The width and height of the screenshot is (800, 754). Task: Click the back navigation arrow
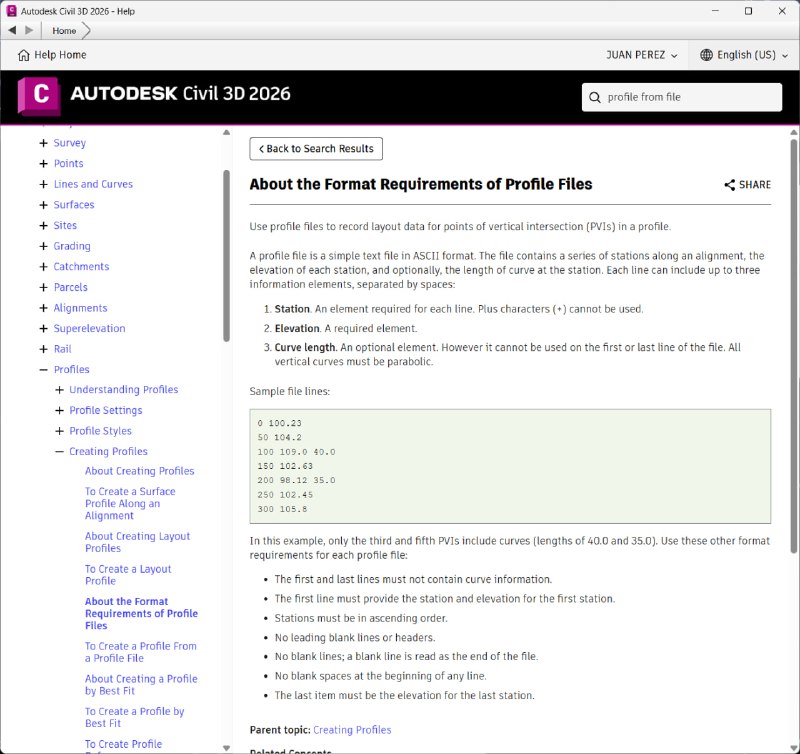[x=12, y=31]
